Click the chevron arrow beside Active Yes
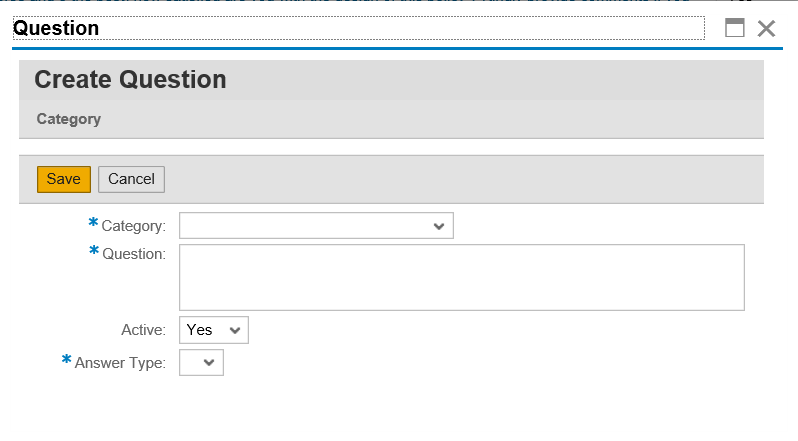This screenshot has width=798, height=441. pyautogui.click(x=235, y=330)
